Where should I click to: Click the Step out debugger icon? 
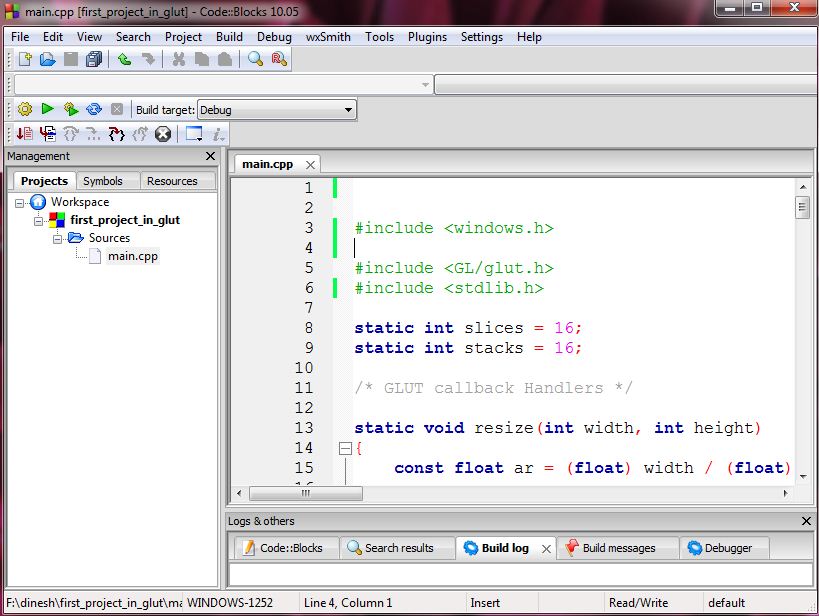tap(140, 134)
